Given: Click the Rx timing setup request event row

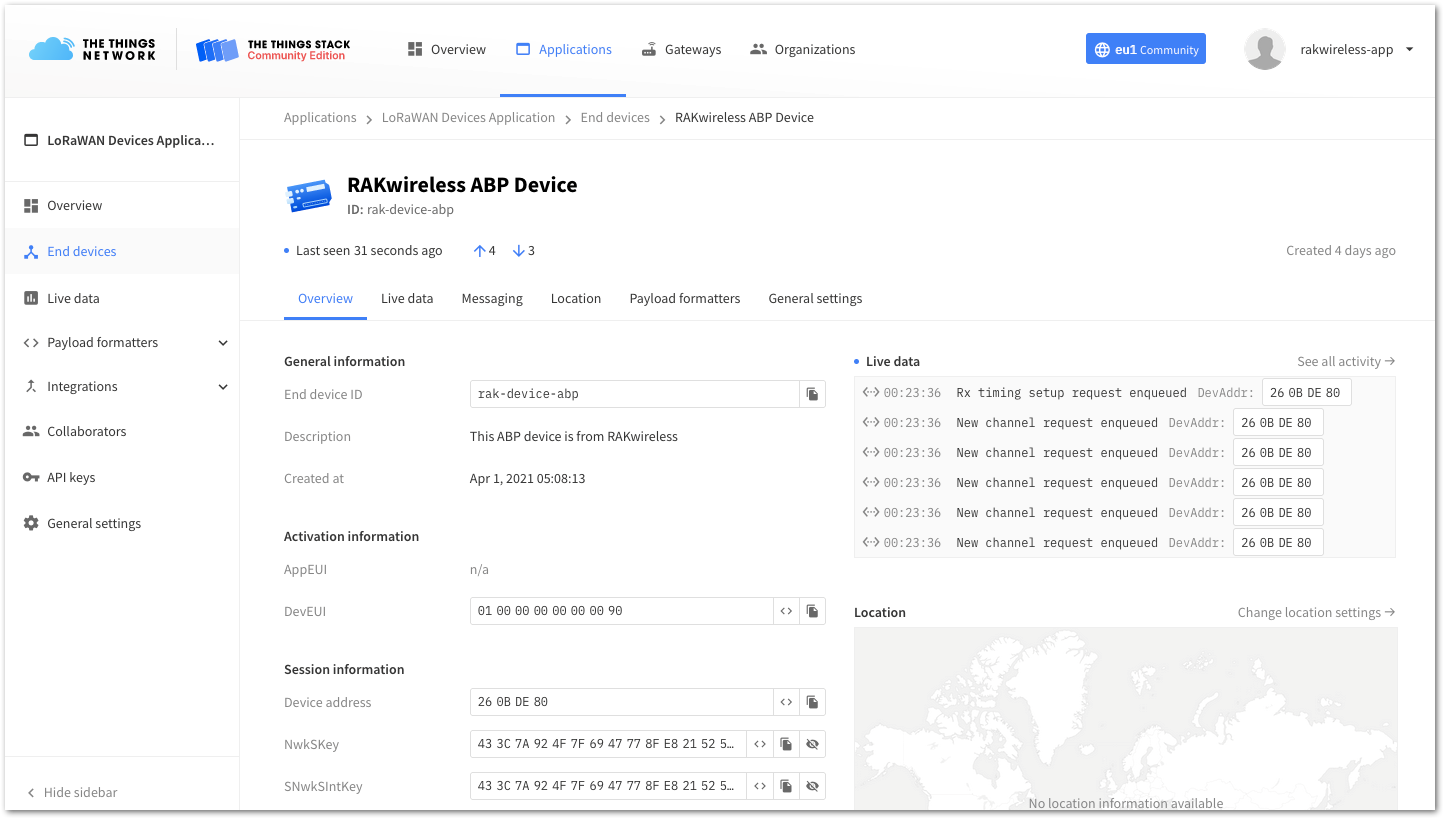Looking at the screenshot, I should point(1125,393).
